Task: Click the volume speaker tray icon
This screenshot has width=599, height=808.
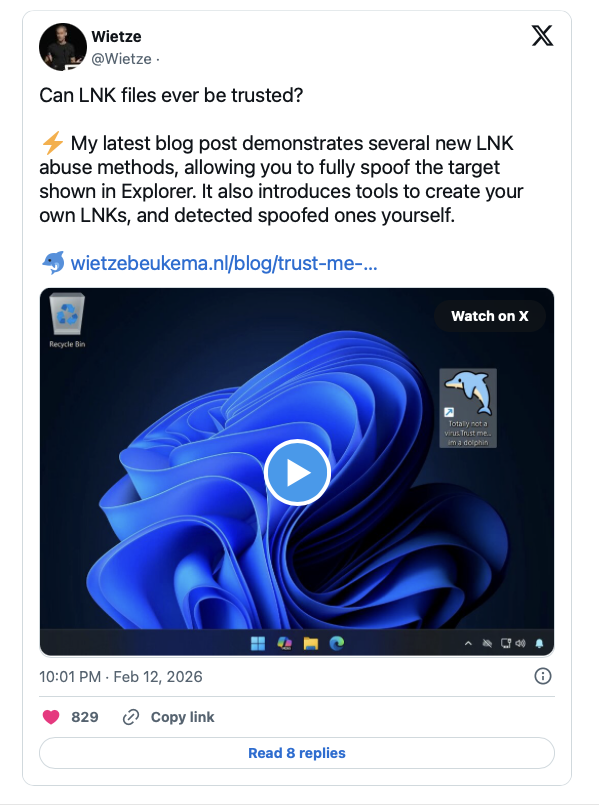Action: 521,643
